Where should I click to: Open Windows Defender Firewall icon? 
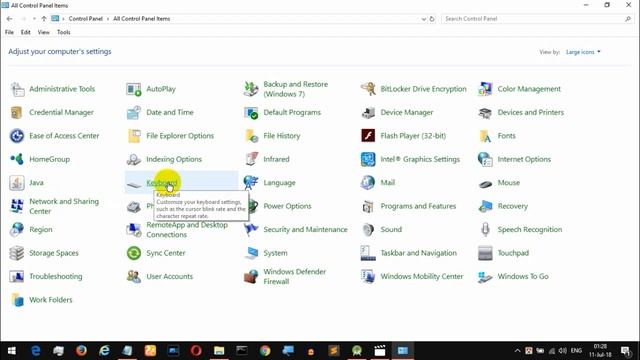pyautogui.click(x=251, y=276)
